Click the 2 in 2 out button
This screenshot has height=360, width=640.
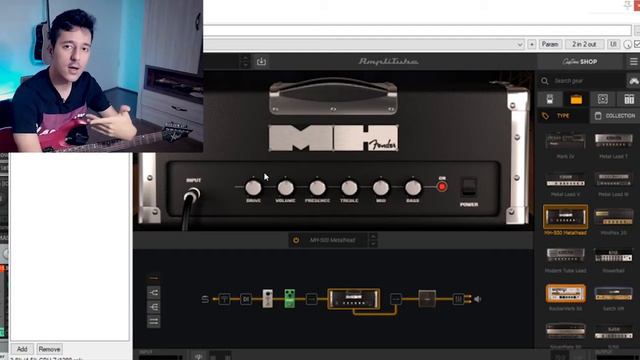(584, 44)
